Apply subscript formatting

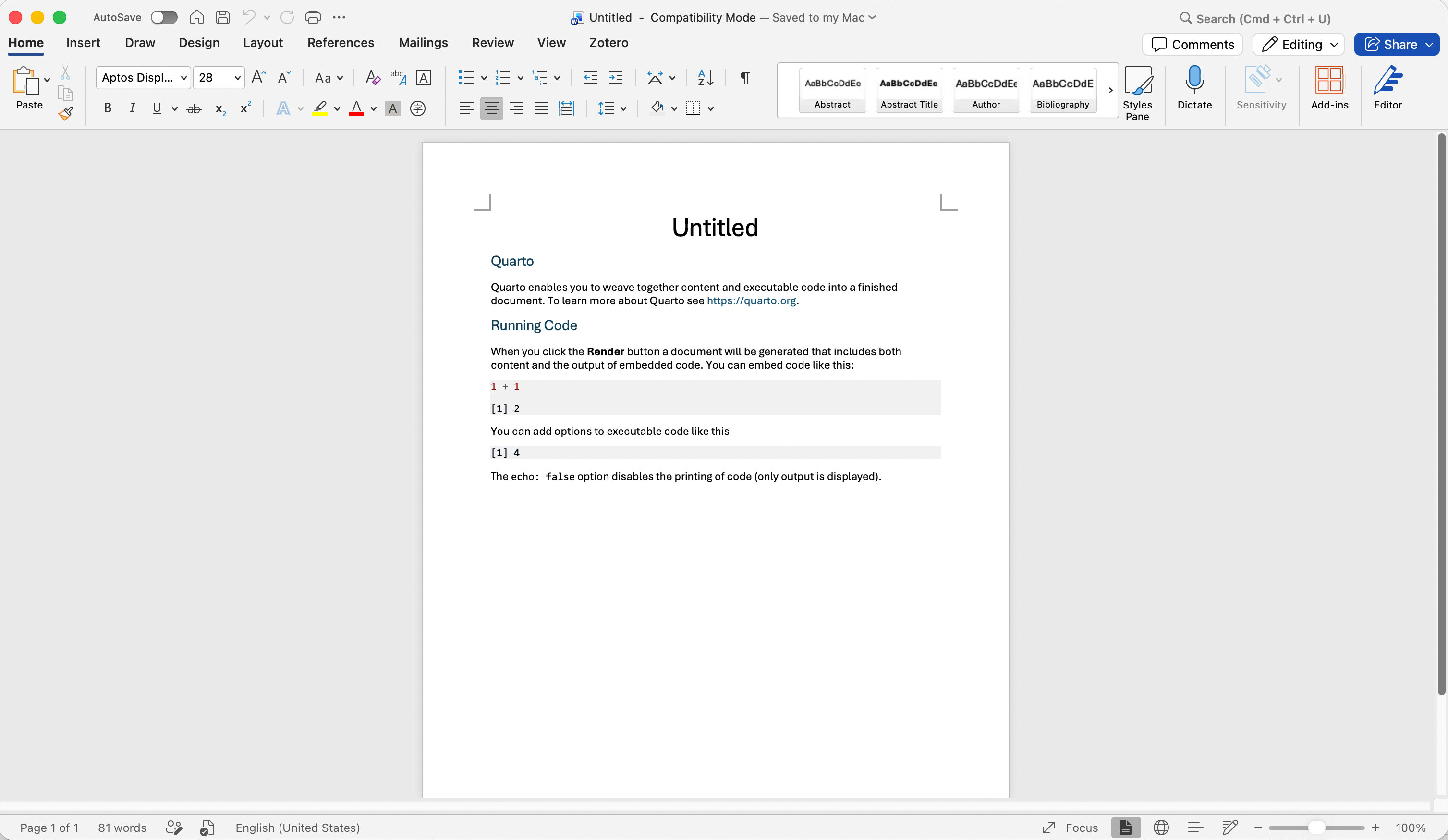click(220, 108)
